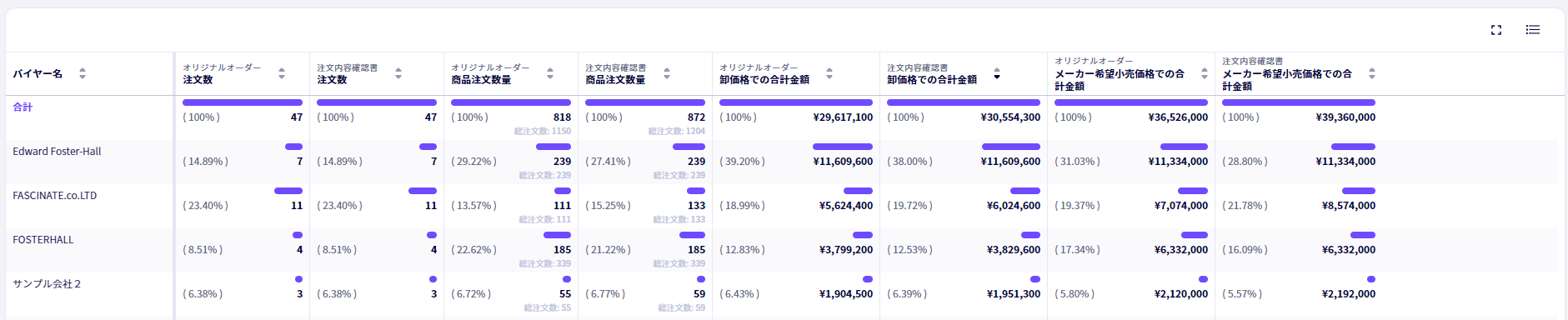
Task: Select buyer サンプル会社２
Action: (x=47, y=284)
